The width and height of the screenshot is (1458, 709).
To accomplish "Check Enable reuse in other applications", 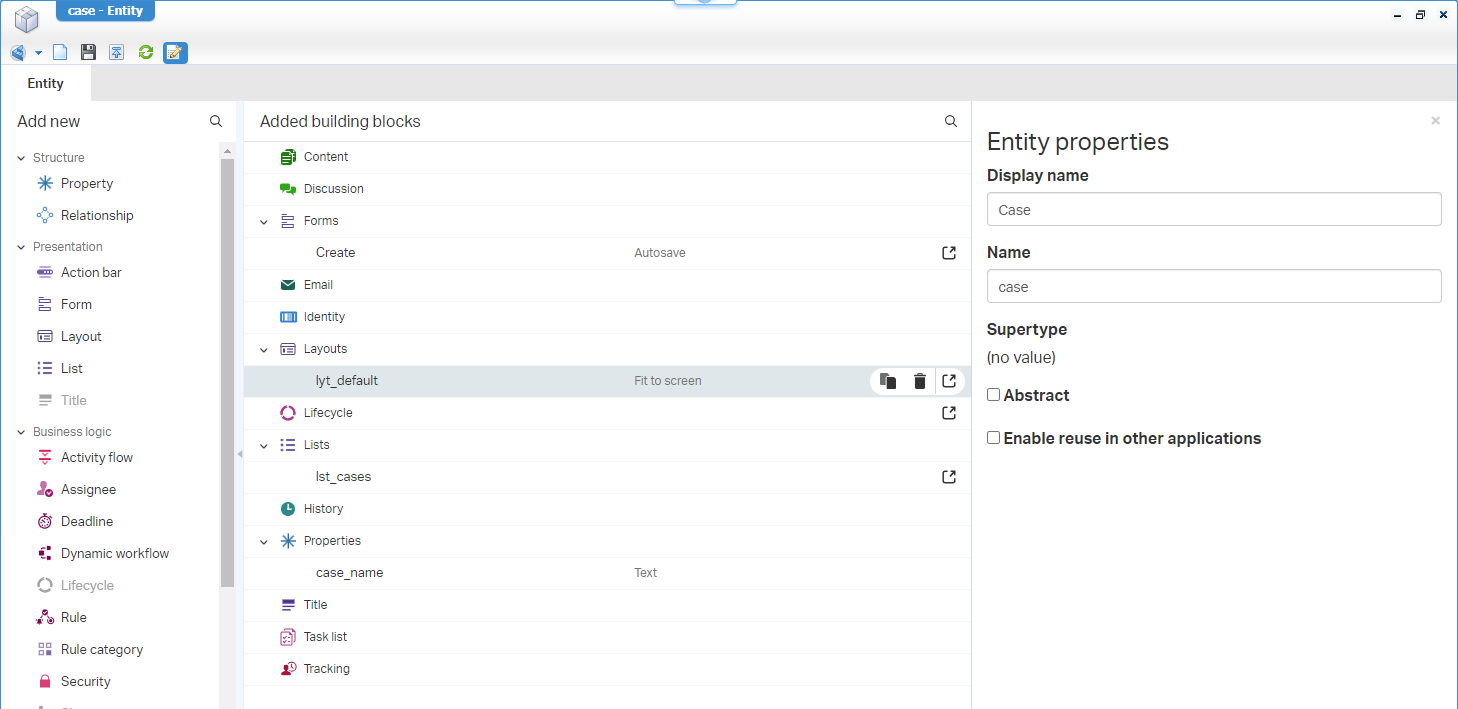I will (993, 438).
